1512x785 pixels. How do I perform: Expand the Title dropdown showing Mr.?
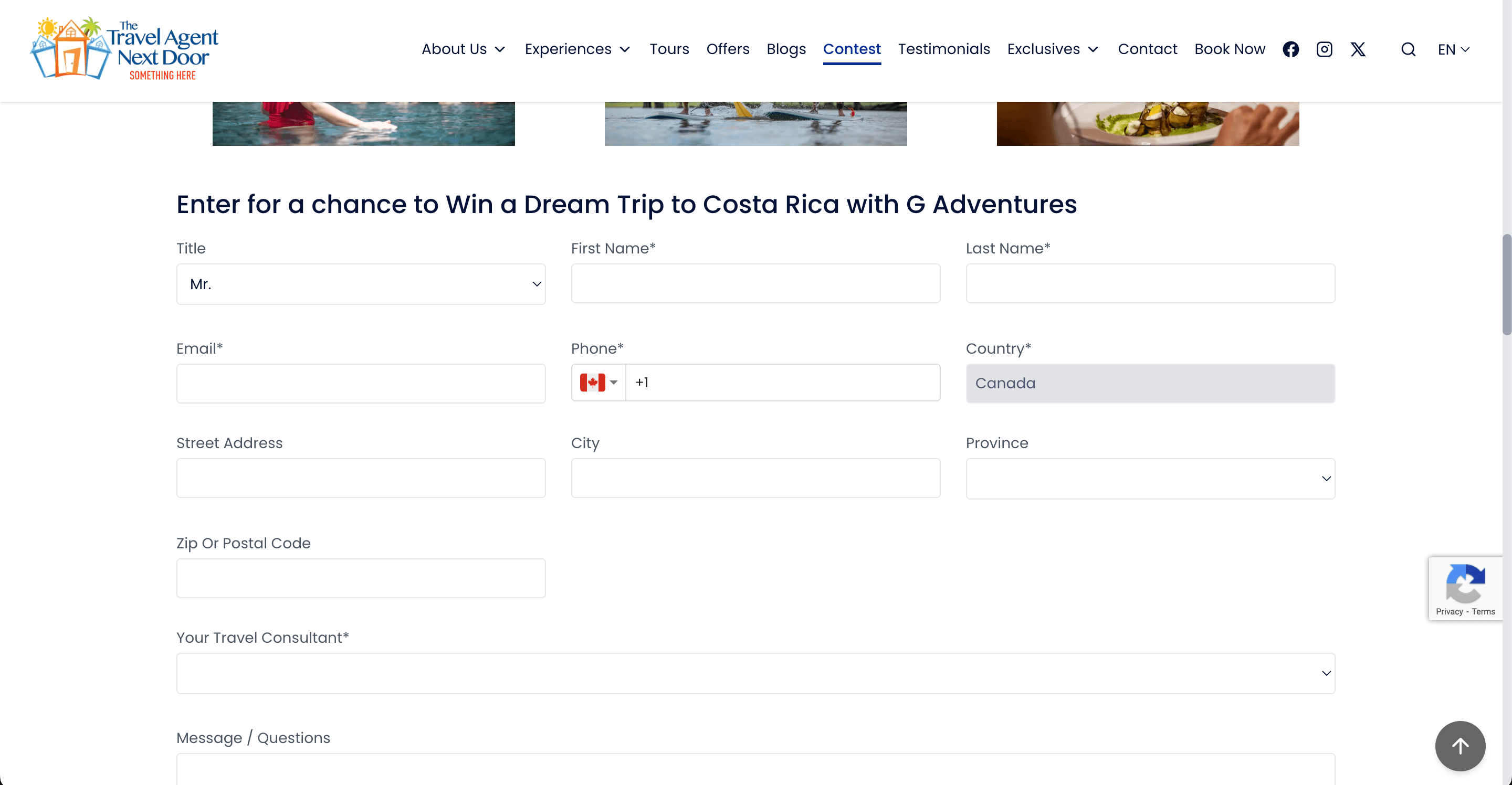[360, 284]
